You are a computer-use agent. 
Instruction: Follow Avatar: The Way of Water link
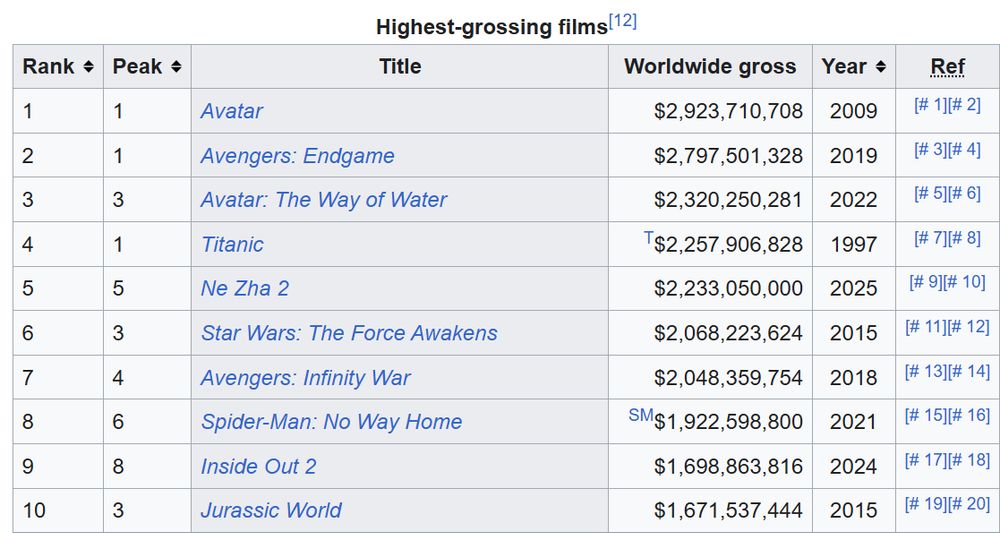324,200
